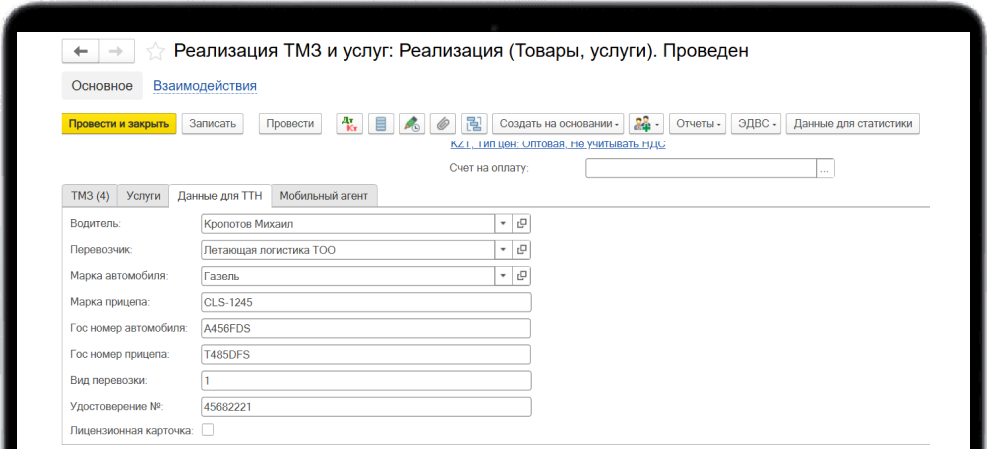Expand the Водитель dropdown list
The height and width of the screenshot is (449, 988).
point(504,224)
